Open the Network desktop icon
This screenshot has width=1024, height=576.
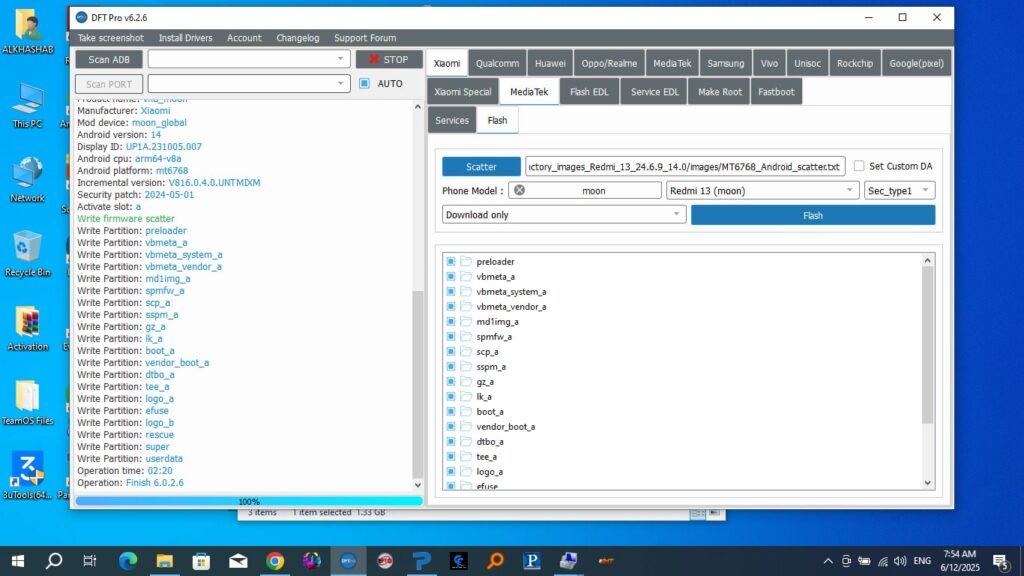(27, 179)
